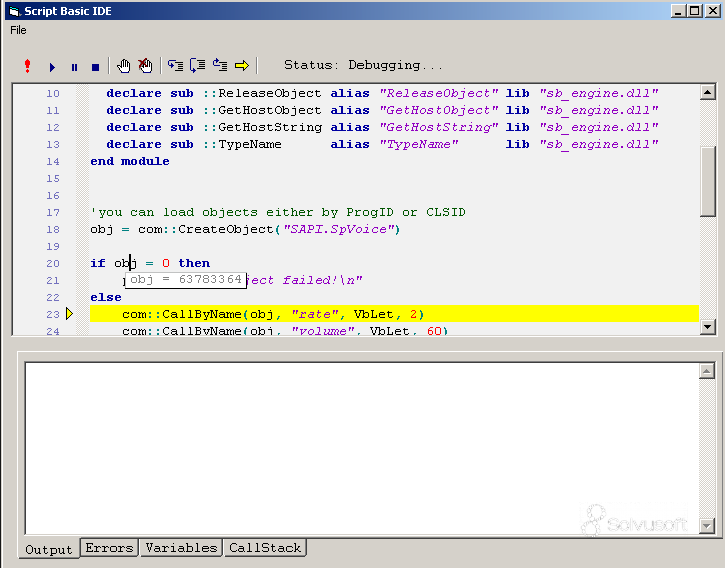Viewport: 725px width, 568px height.
Task: Click line number 18 in the gutter
Action: (x=53, y=229)
